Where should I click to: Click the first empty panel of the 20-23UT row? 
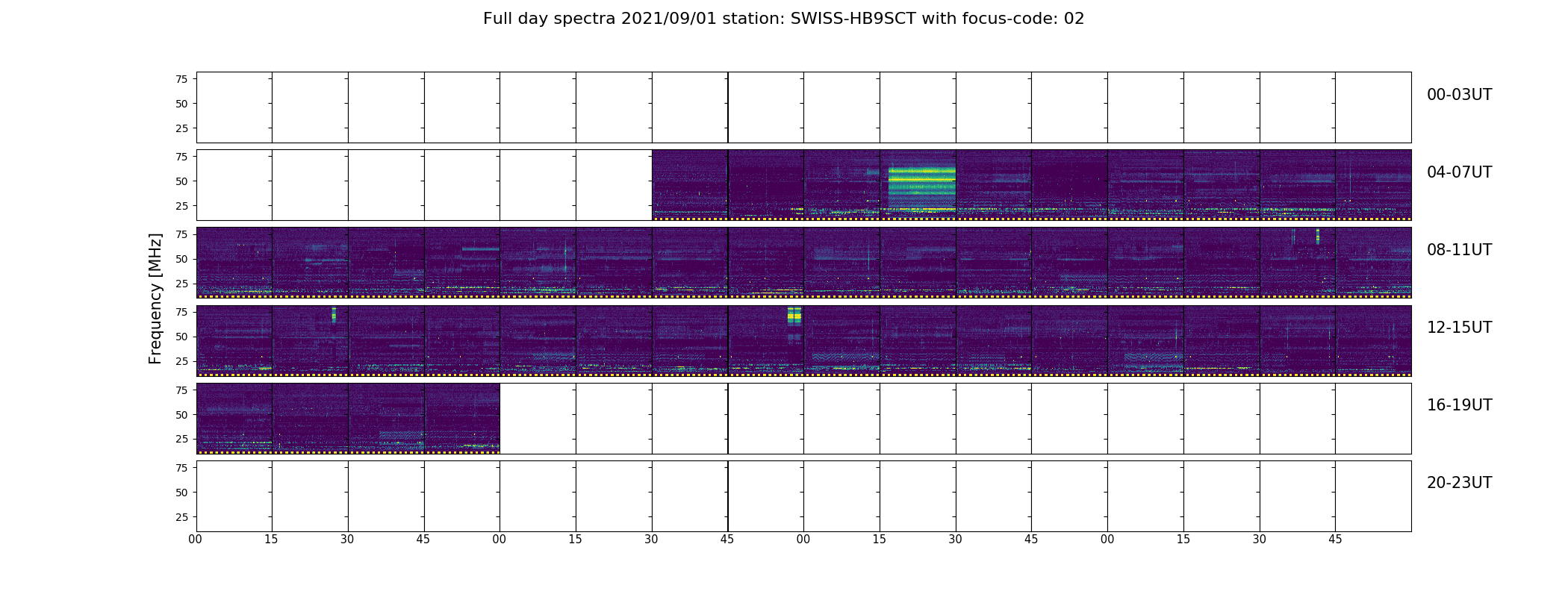tap(234, 496)
